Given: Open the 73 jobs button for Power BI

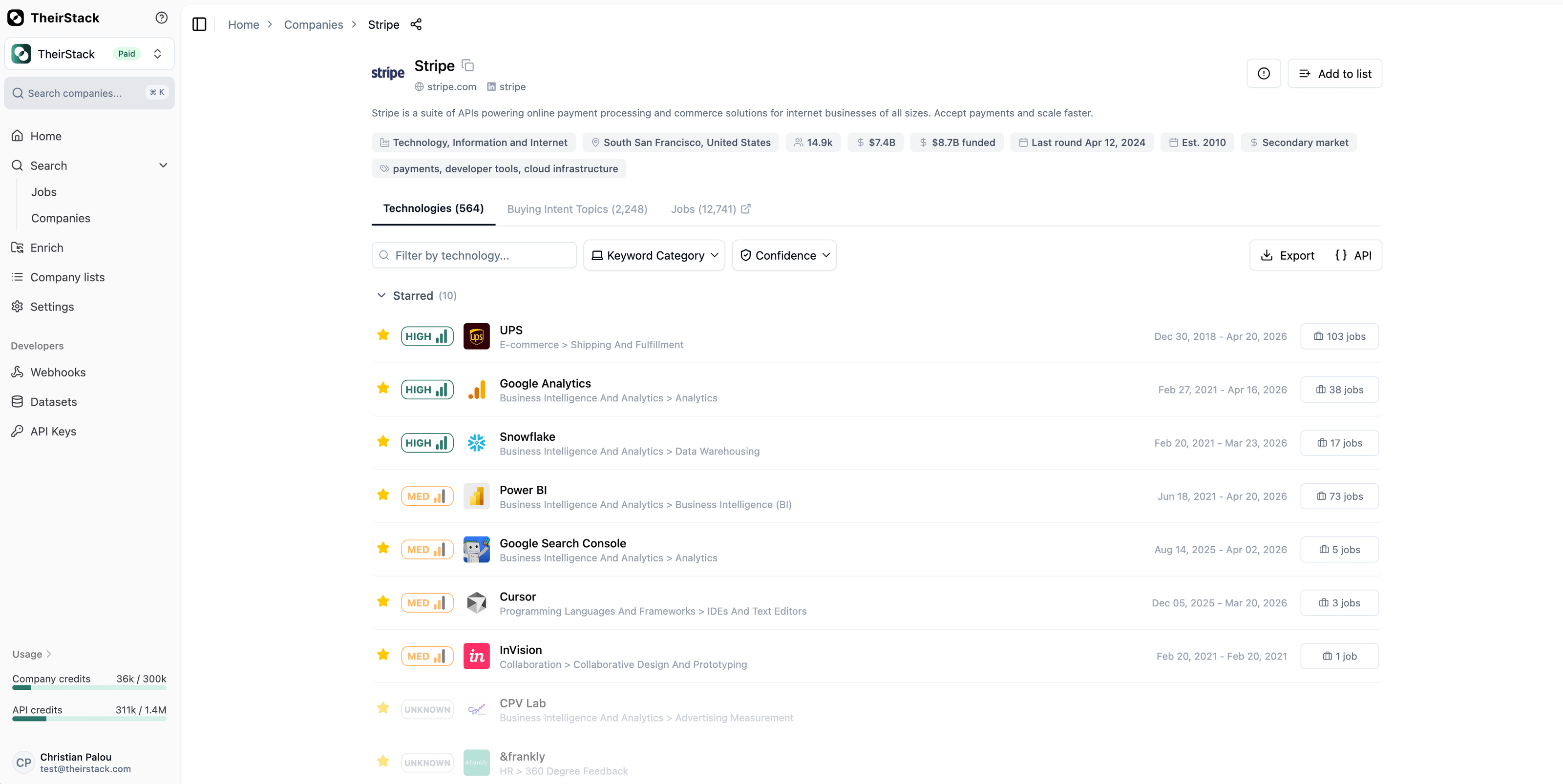Looking at the screenshot, I should (x=1339, y=496).
